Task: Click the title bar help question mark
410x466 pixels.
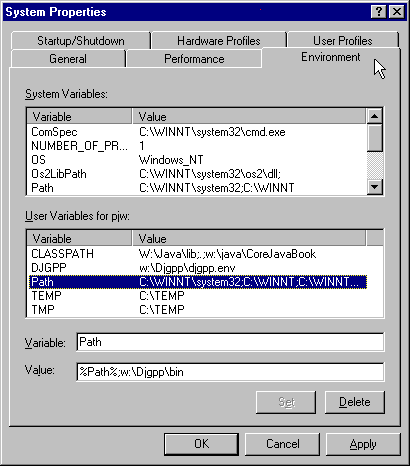Action: (x=378, y=12)
